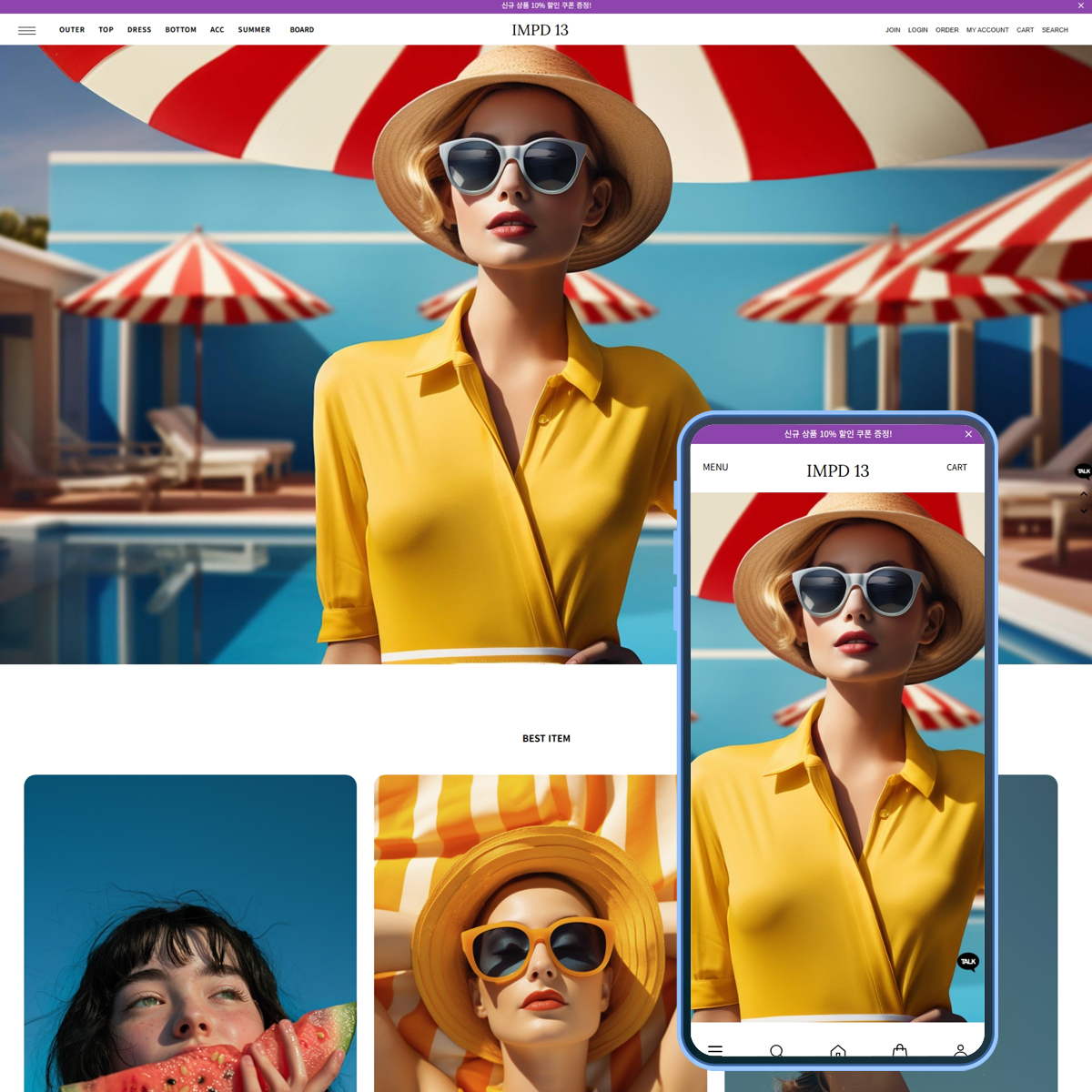Viewport: 1092px width, 1092px height.
Task: Tap the Talk bubble in the phone preview
Action: [x=968, y=962]
